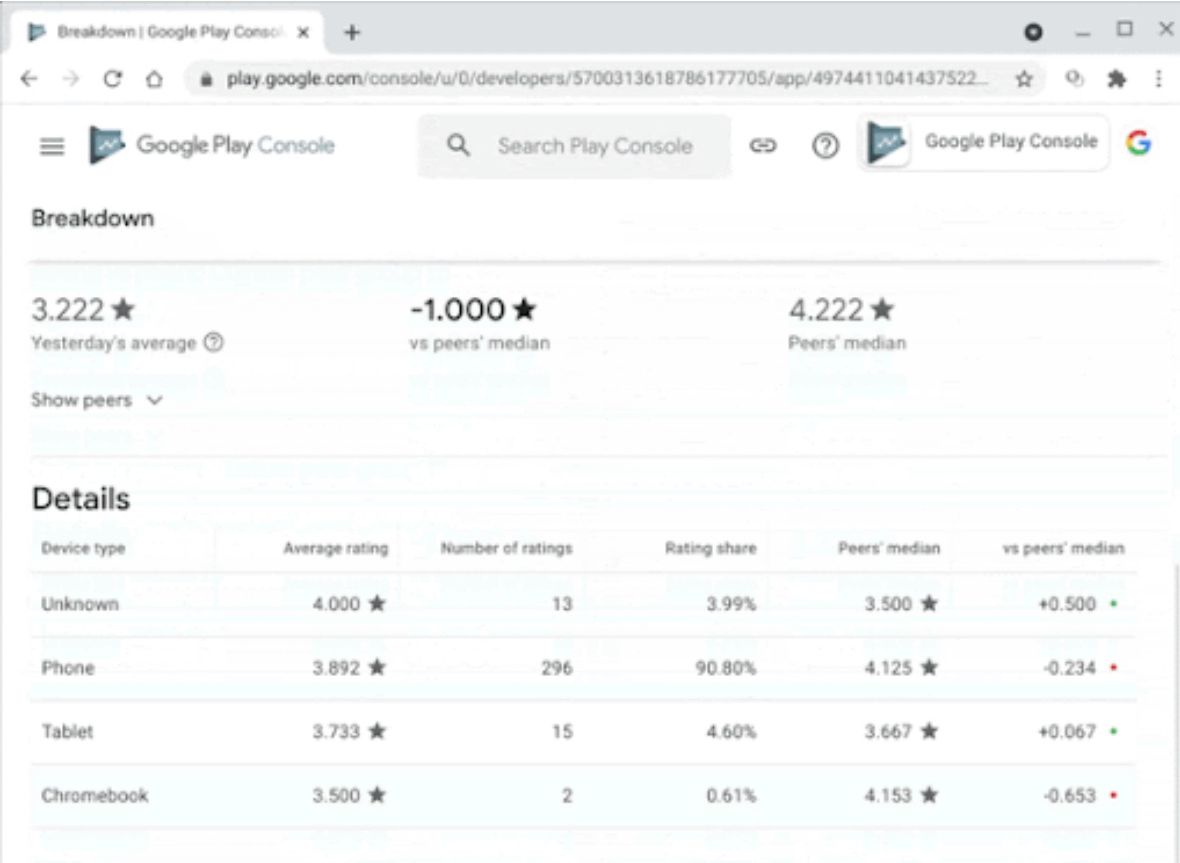This screenshot has width=1180, height=863.
Task: Click the +0.067 Tablet difference value
Action: [1067, 731]
